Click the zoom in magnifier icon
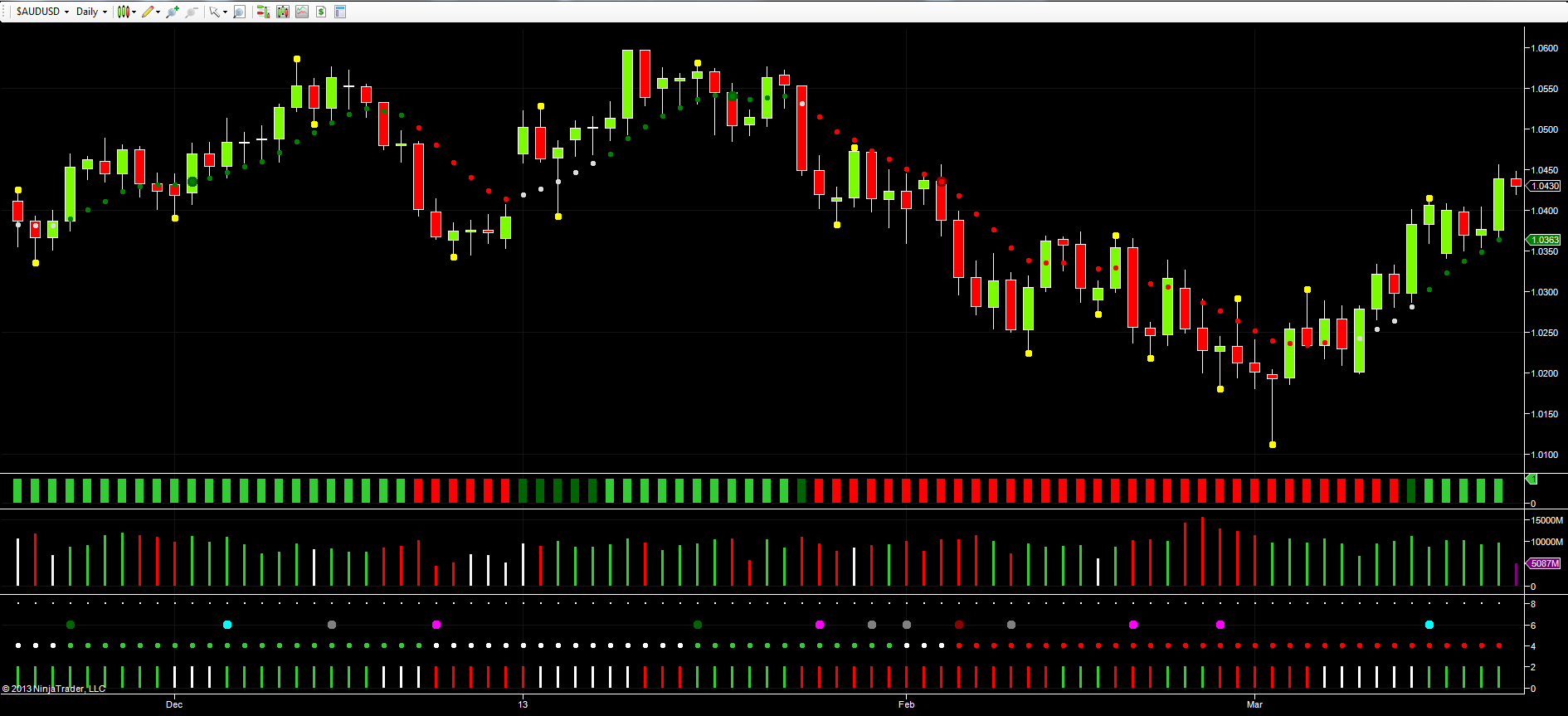This screenshot has width=1568, height=716. click(x=173, y=12)
